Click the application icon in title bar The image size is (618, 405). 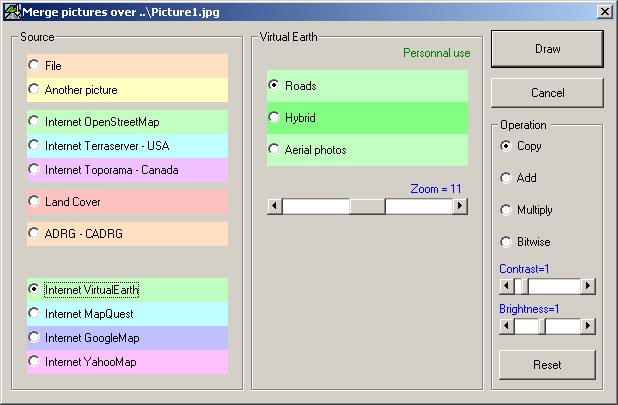(x=12, y=12)
